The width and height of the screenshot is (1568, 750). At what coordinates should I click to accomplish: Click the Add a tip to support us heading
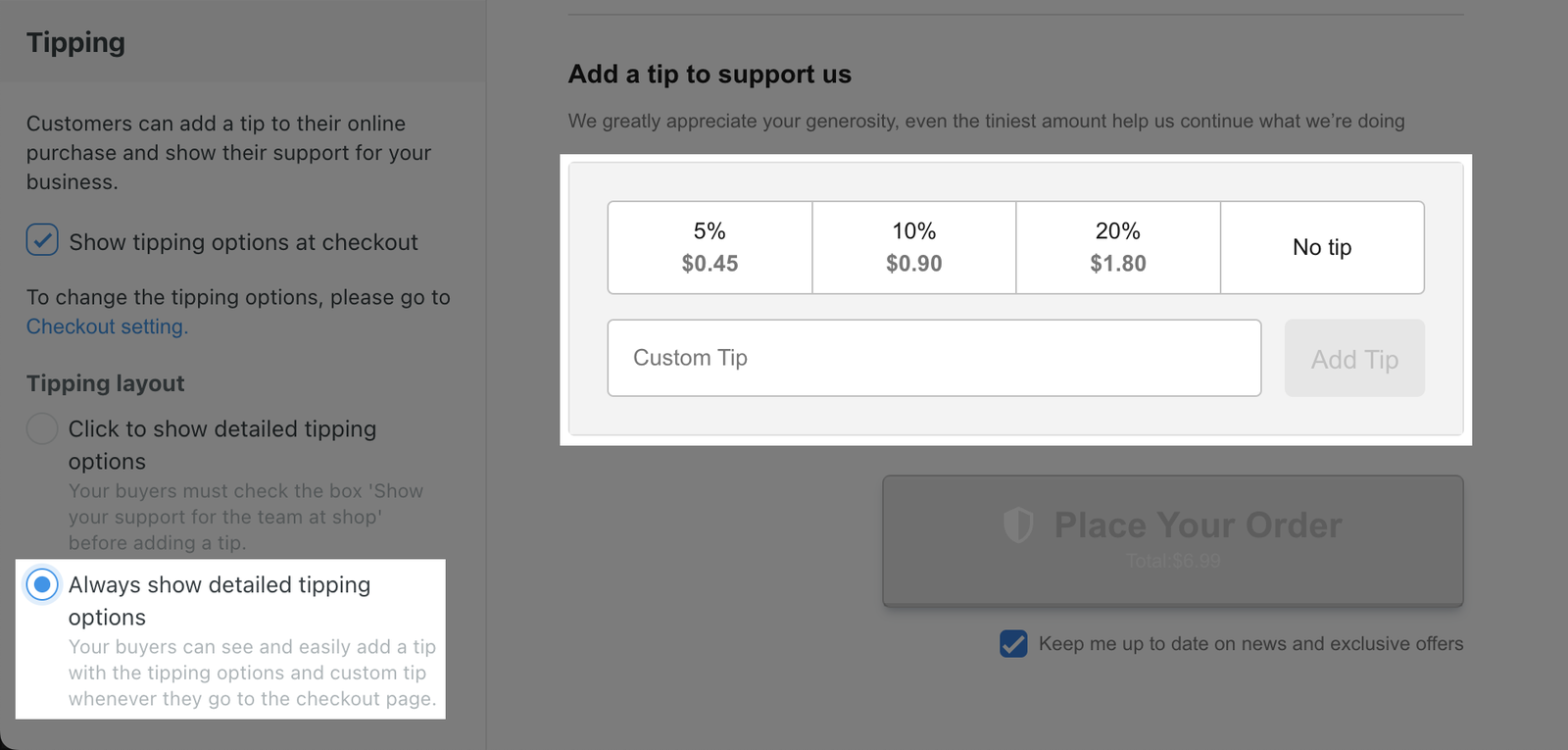click(x=710, y=75)
